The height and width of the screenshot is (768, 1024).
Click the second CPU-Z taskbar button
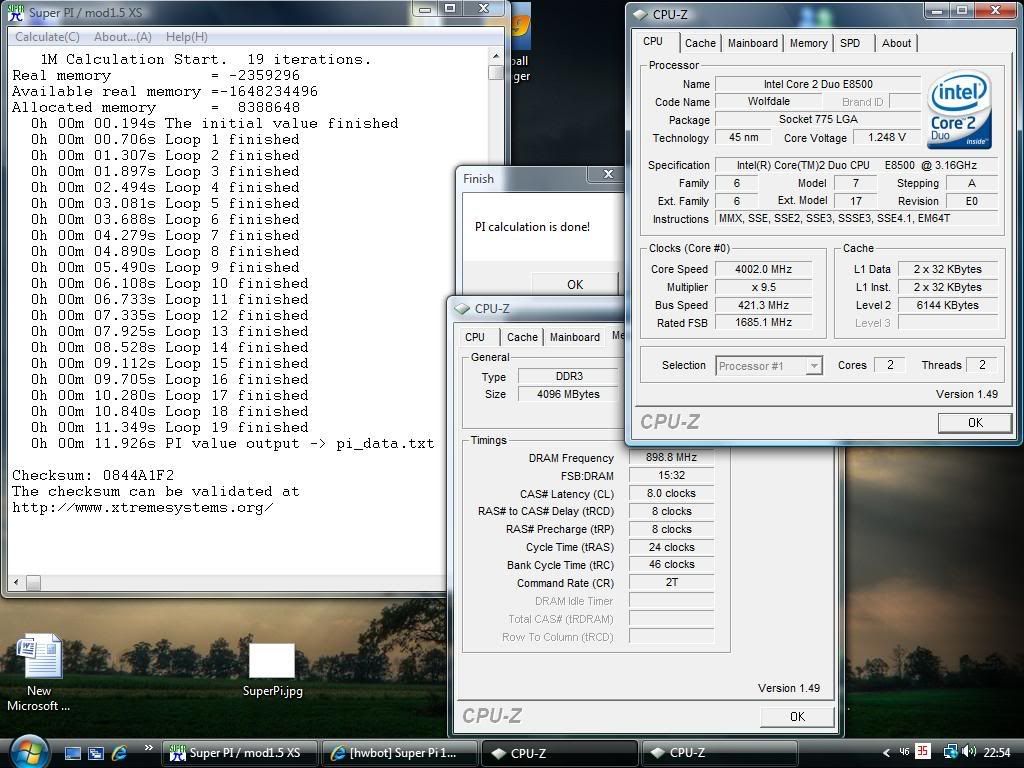tap(719, 753)
